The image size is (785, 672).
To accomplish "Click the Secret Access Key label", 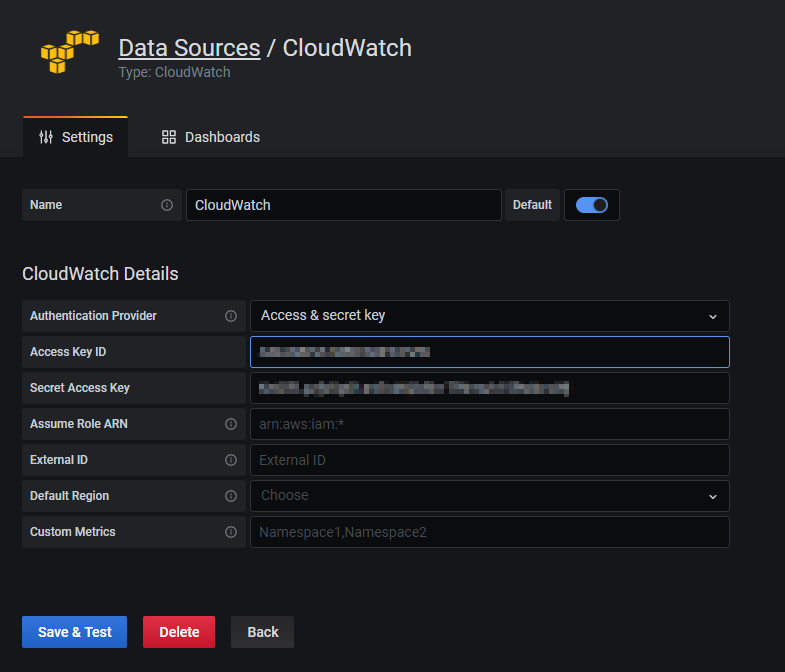I will coord(80,388).
